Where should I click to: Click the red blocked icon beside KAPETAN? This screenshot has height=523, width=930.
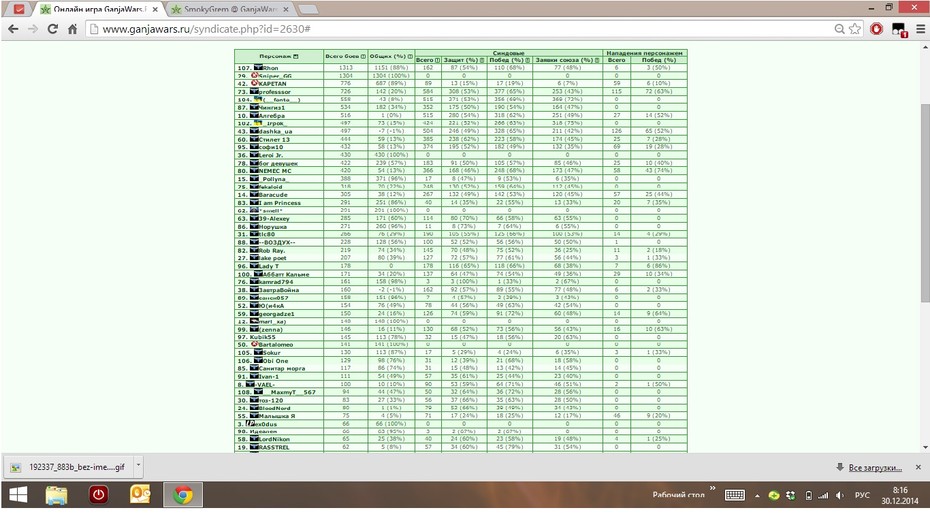254,83
